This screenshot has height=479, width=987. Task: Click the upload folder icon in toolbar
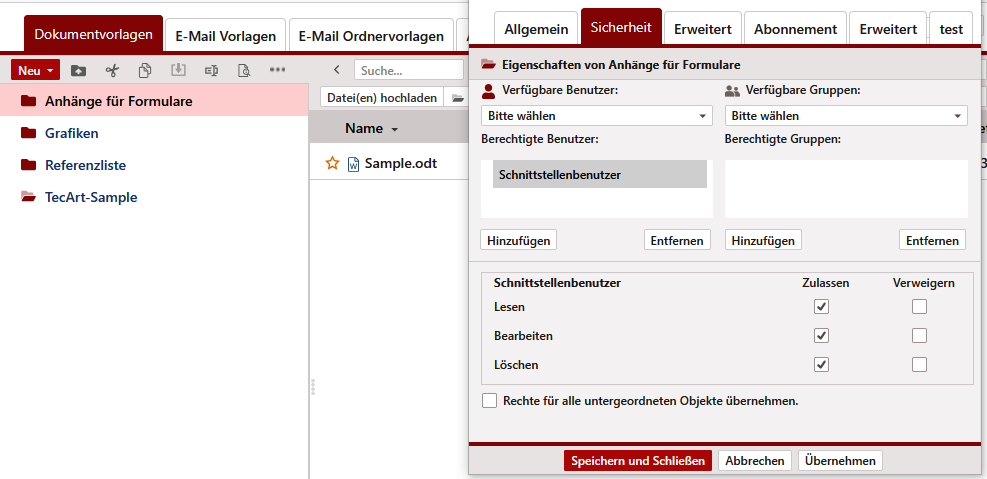pyautogui.click(x=79, y=70)
